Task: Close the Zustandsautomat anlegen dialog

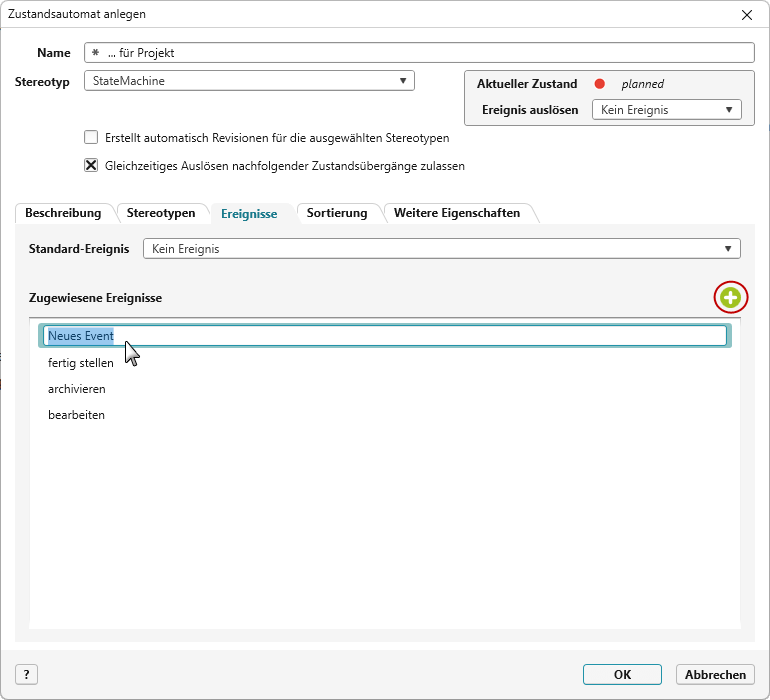Action: [746, 14]
